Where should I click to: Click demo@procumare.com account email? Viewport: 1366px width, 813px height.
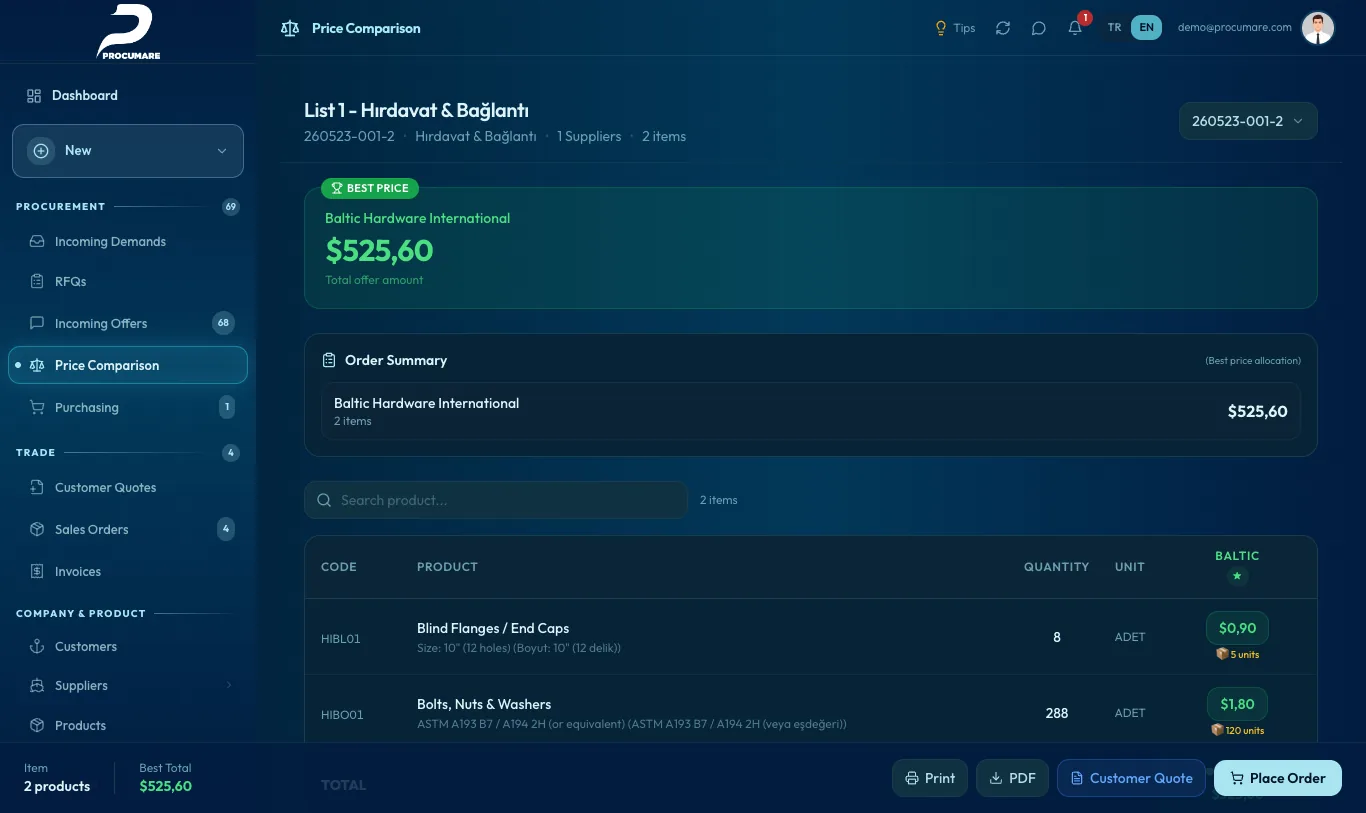(1235, 28)
